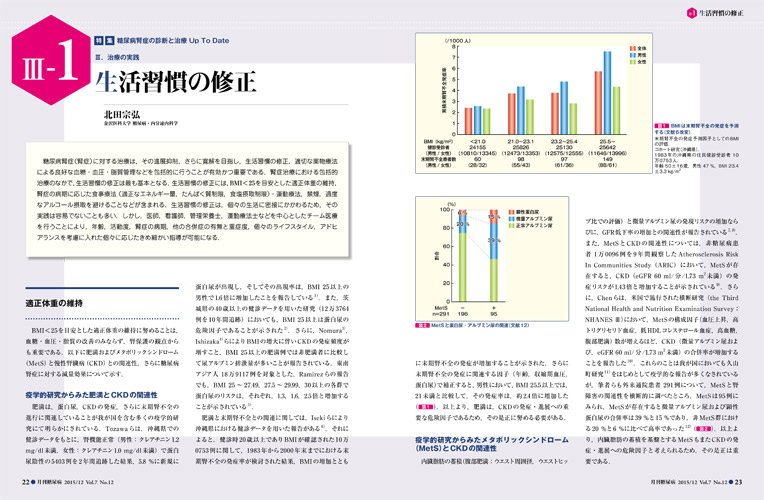
Task: Click the section label Ⅲ. 治療の実践
Action: [117, 57]
